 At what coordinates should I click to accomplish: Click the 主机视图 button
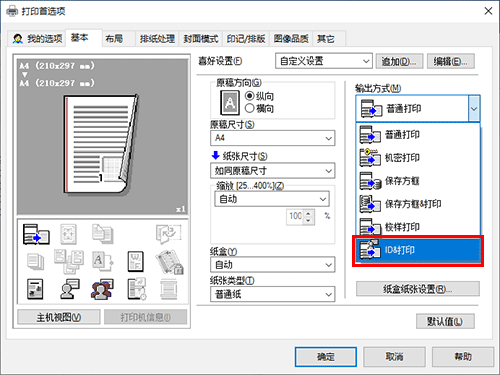pos(59,317)
